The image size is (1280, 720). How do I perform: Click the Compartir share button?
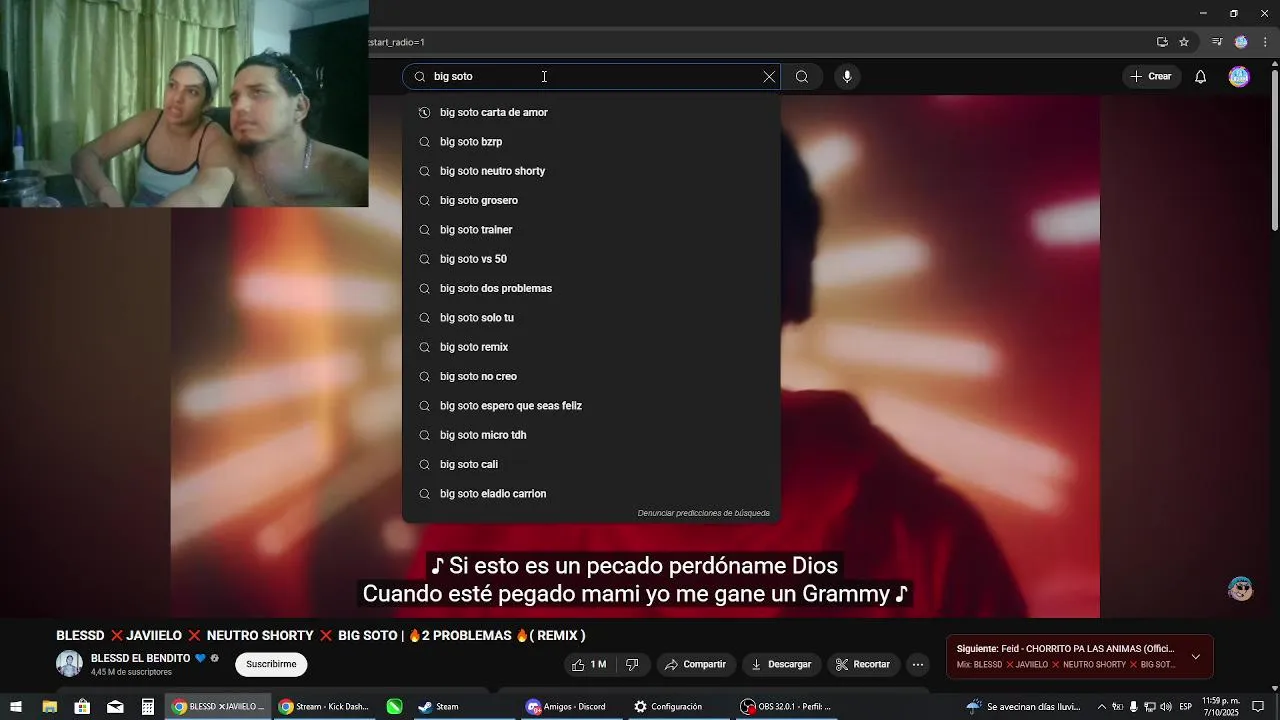(696, 664)
